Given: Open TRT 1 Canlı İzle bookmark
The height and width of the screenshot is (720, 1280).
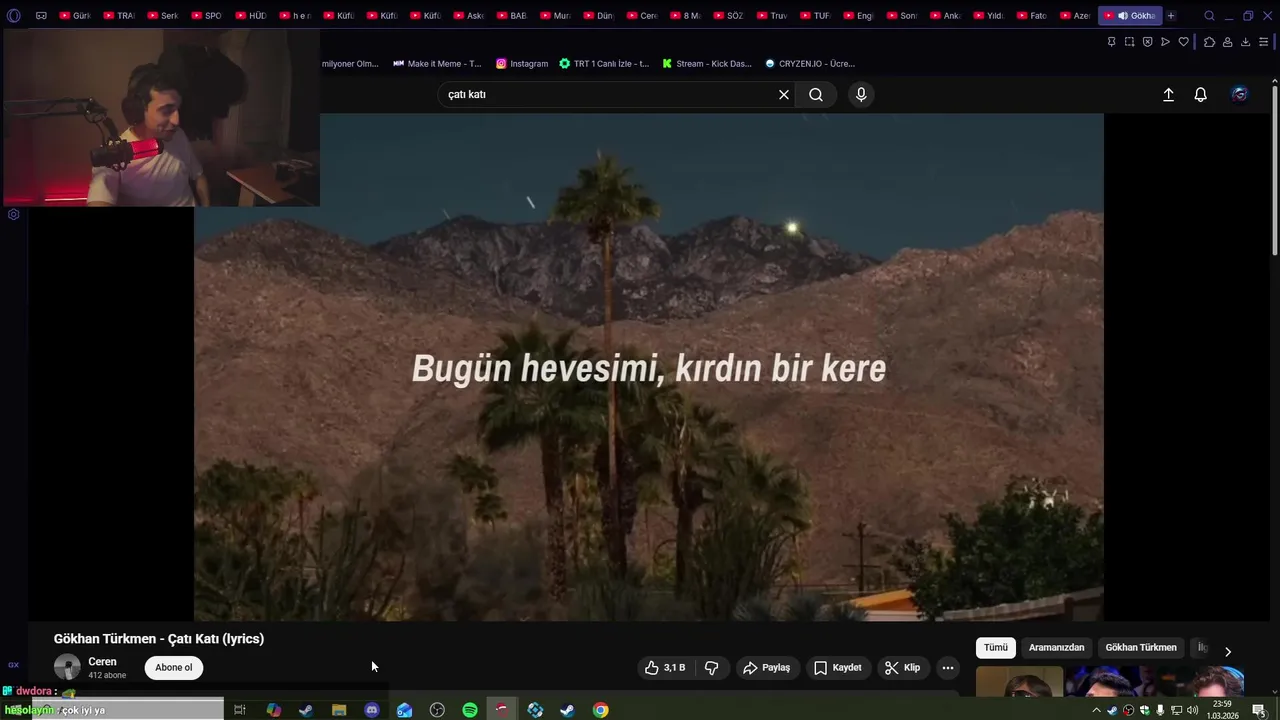Looking at the screenshot, I should click(x=604, y=64).
